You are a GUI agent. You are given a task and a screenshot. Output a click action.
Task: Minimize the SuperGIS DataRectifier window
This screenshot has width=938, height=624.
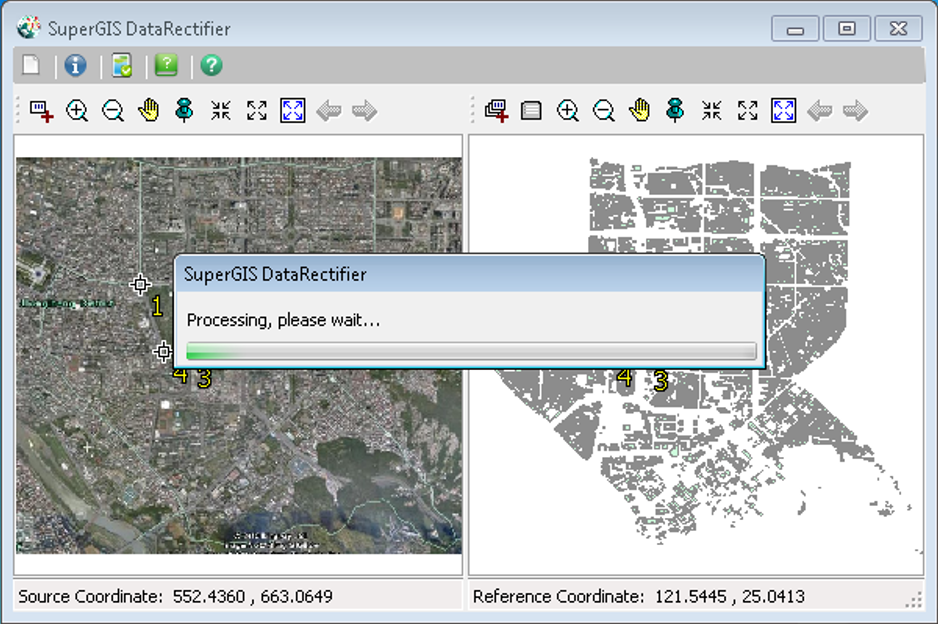795,29
